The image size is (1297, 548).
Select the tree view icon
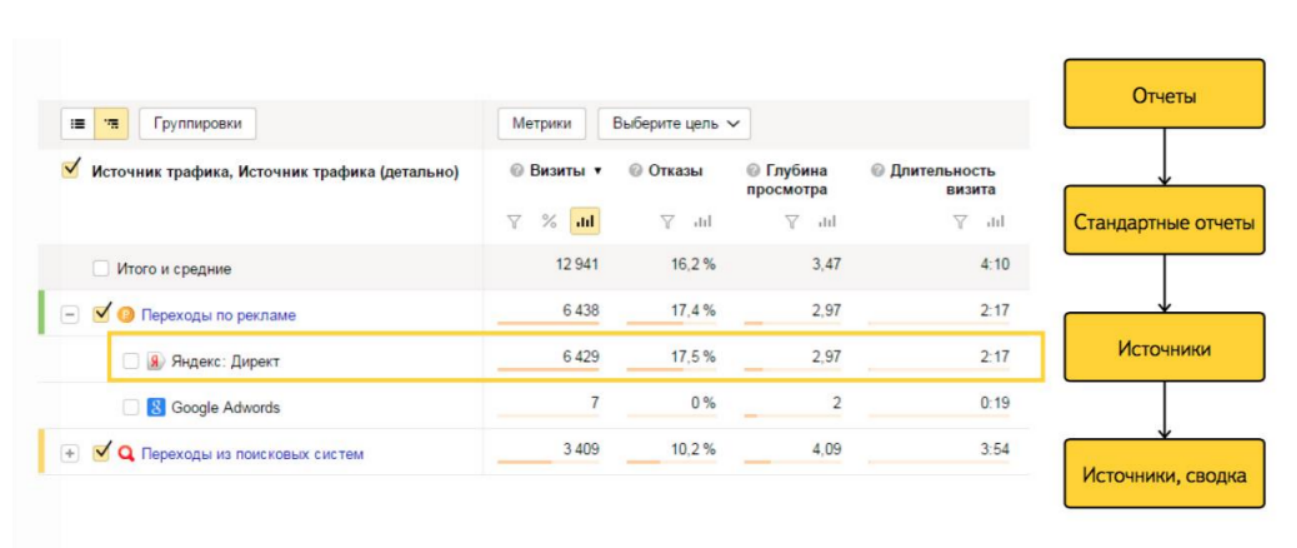coord(111,124)
